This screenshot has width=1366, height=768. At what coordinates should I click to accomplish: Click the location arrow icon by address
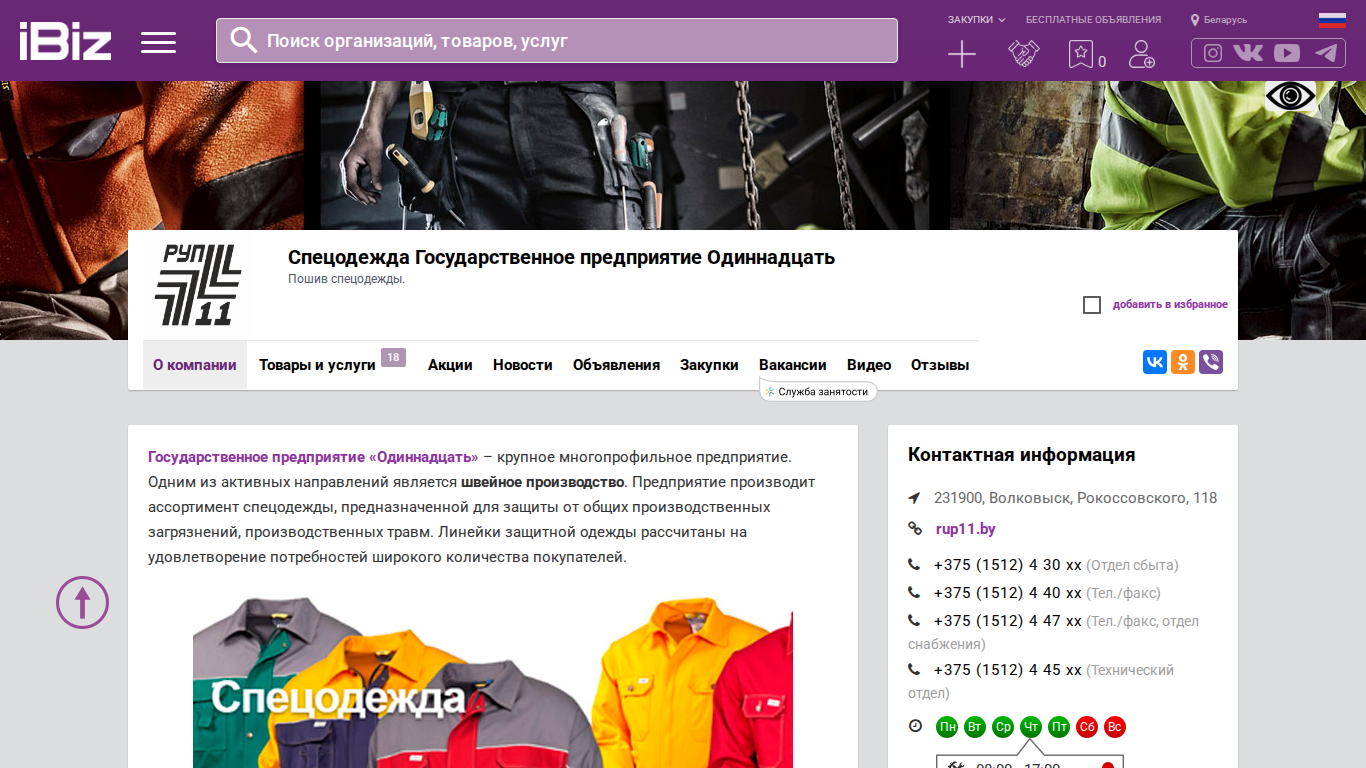coord(914,498)
